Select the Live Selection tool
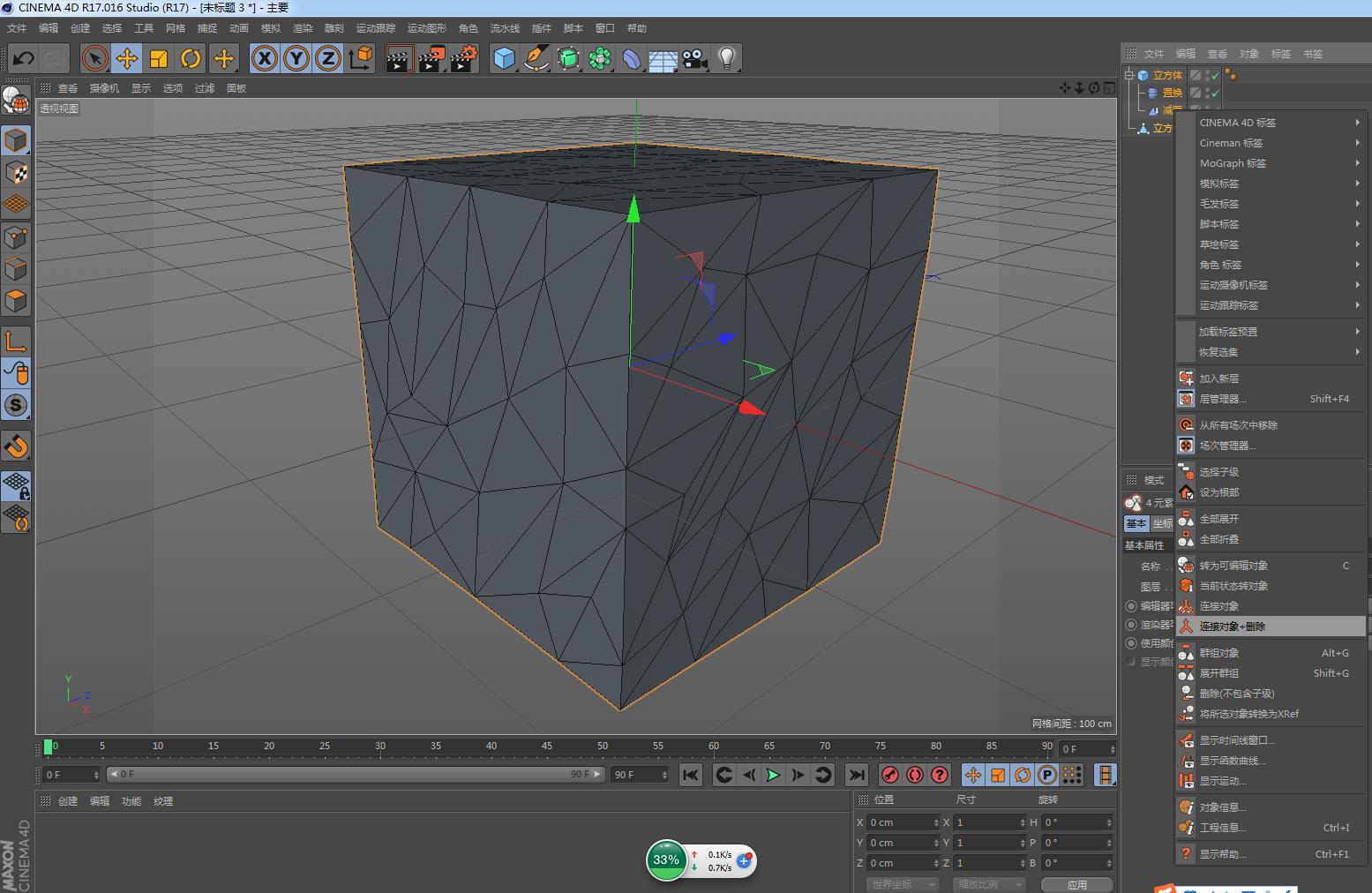 point(93,58)
